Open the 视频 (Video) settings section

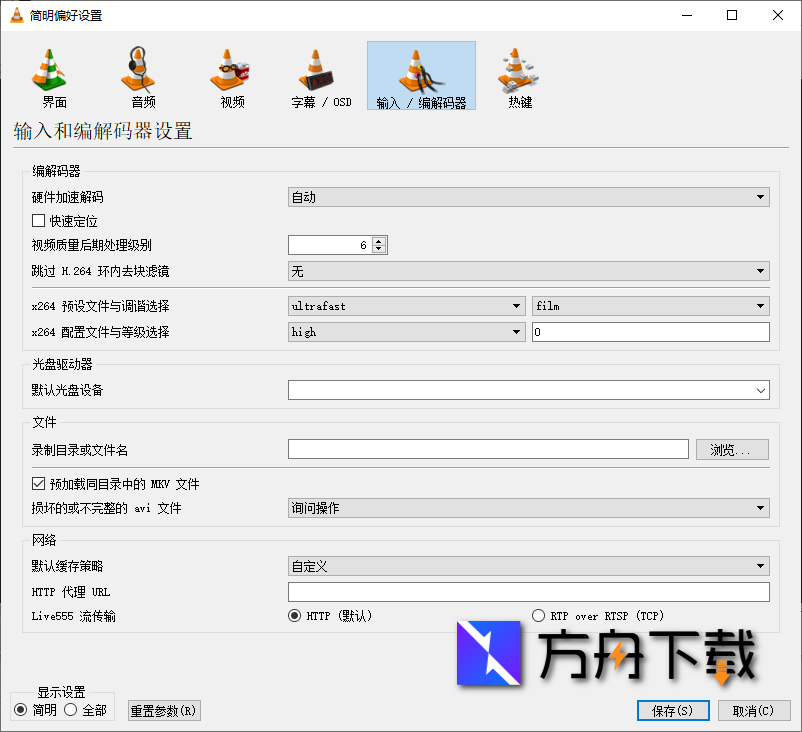click(230, 75)
